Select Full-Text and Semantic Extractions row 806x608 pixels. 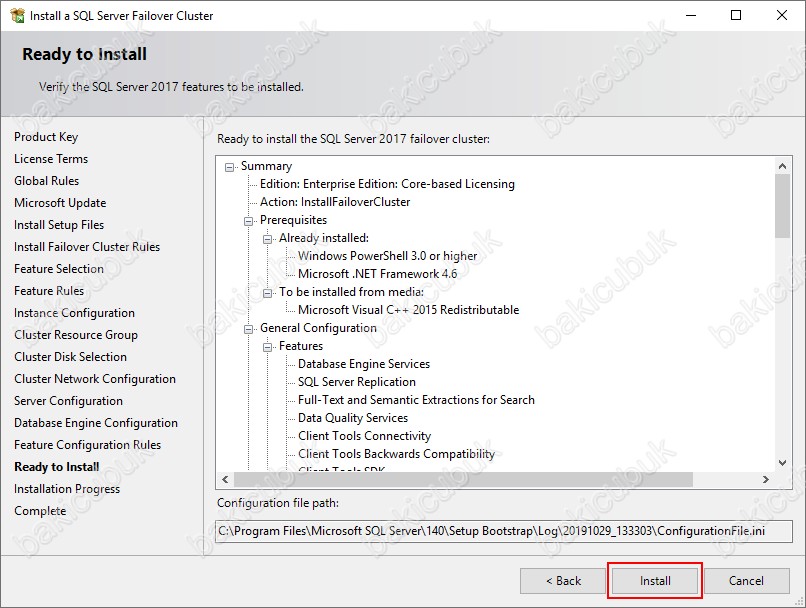(x=416, y=400)
